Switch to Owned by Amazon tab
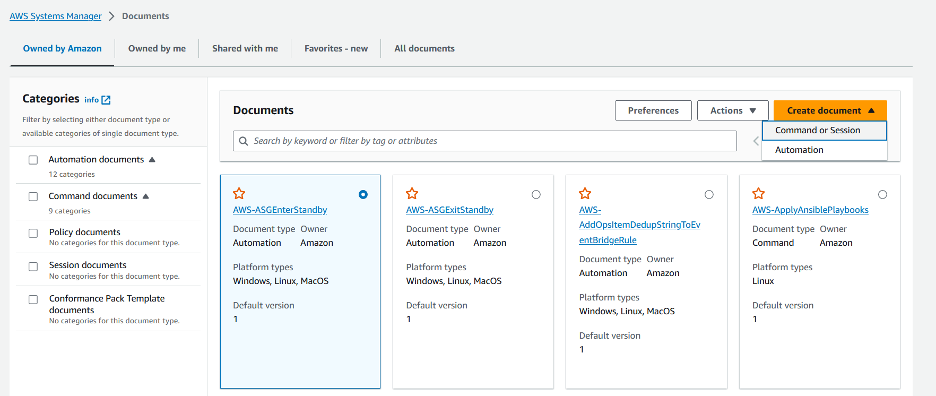 [x=62, y=49]
